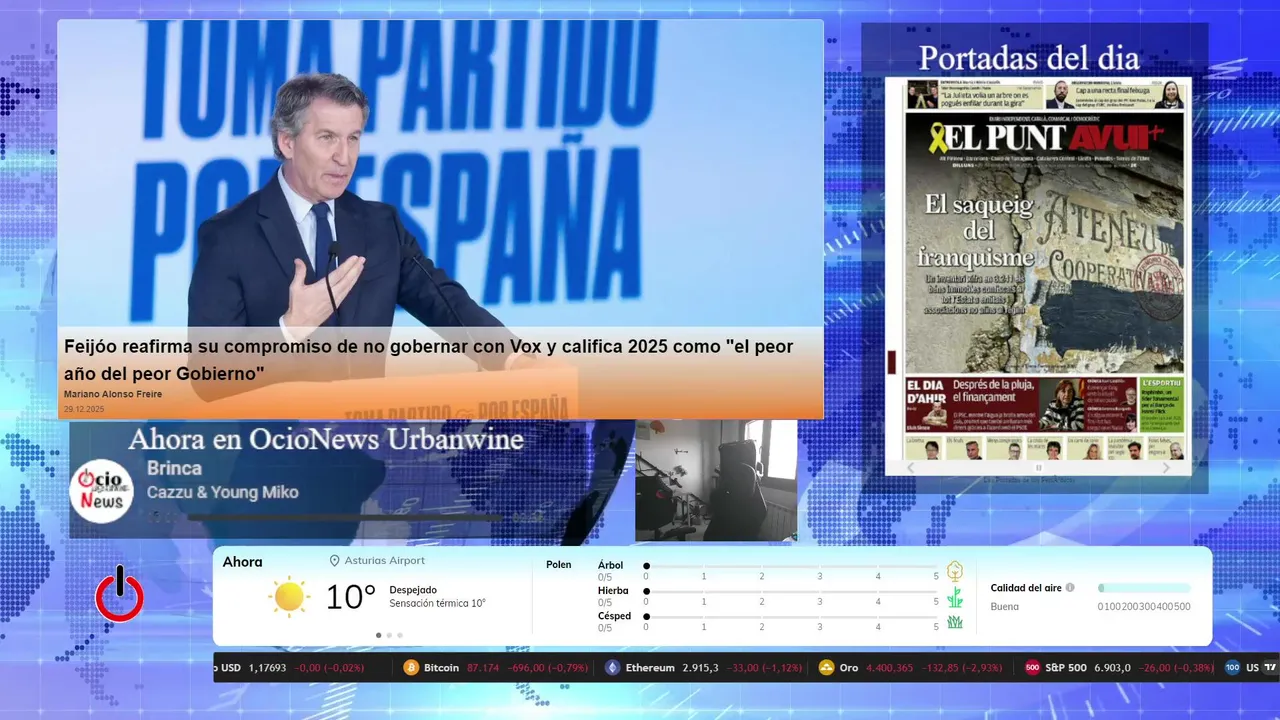Click the Césped pollen level slider
The height and width of the screenshot is (720, 1280).
791,616
